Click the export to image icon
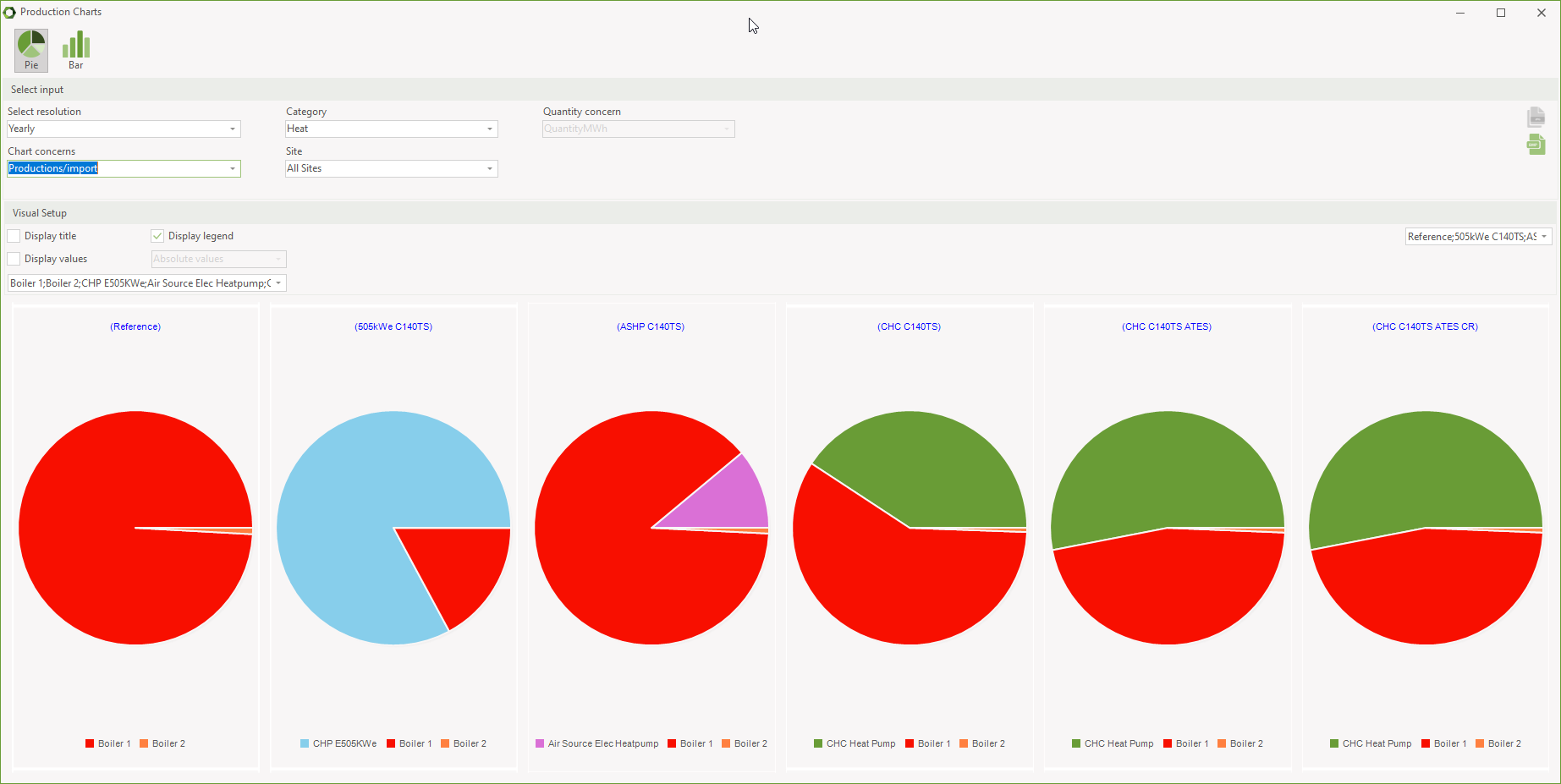 tap(1536, 145)
